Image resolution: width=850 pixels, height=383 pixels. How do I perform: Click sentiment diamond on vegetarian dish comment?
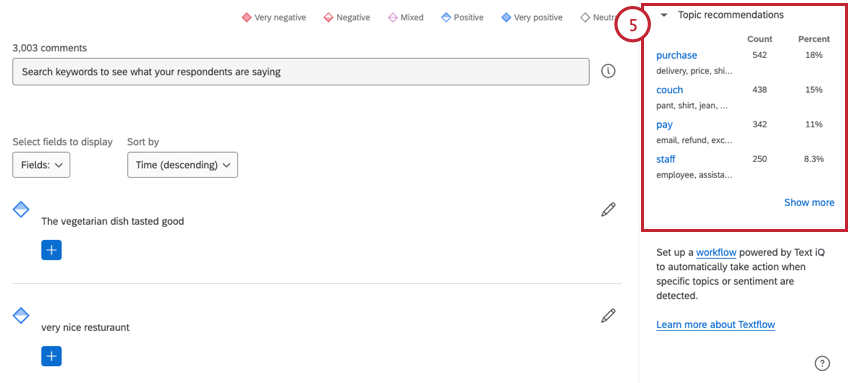[x=21, y=209]
